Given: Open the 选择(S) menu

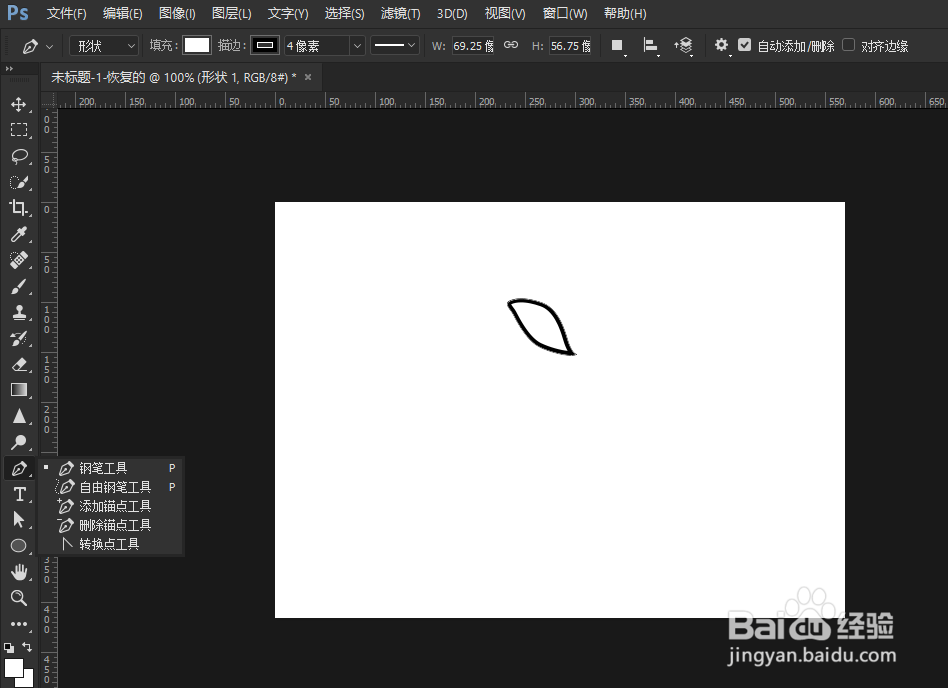Looking at the screenshot, I should click(345, 13).
